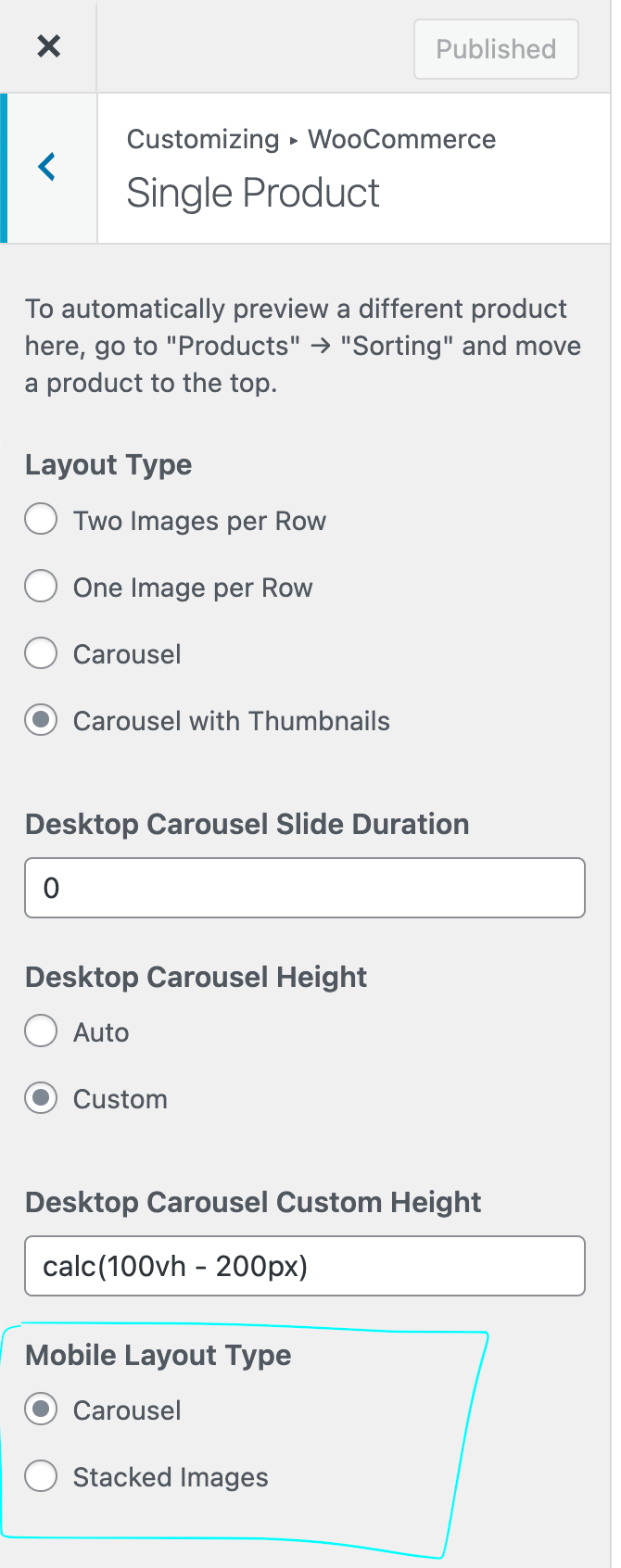Click the Published button
The width and height of the screenshot is (621, 1568).
tap(496, 49)
